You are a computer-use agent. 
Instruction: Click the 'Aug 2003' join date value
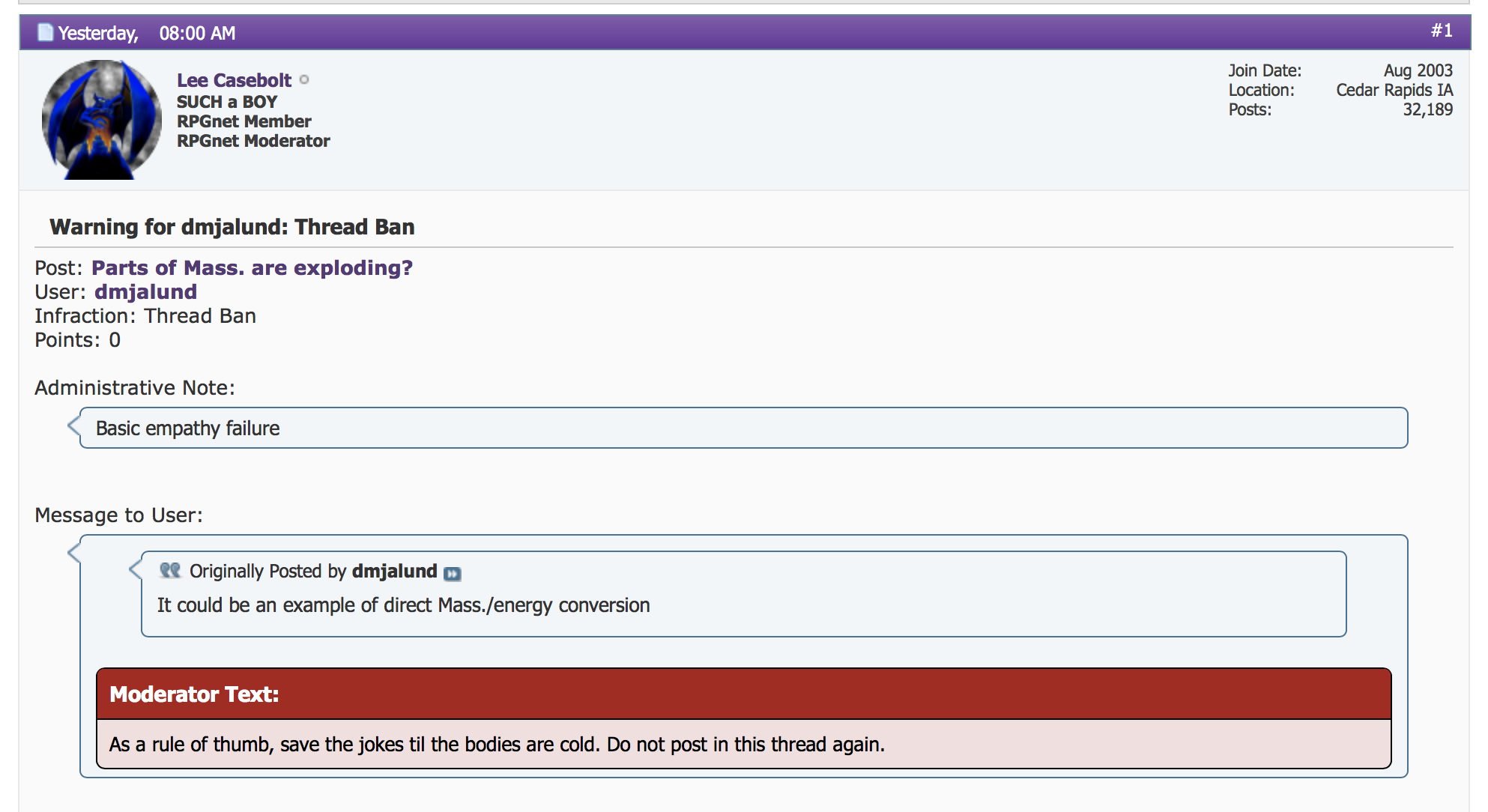click(1418, 70)
